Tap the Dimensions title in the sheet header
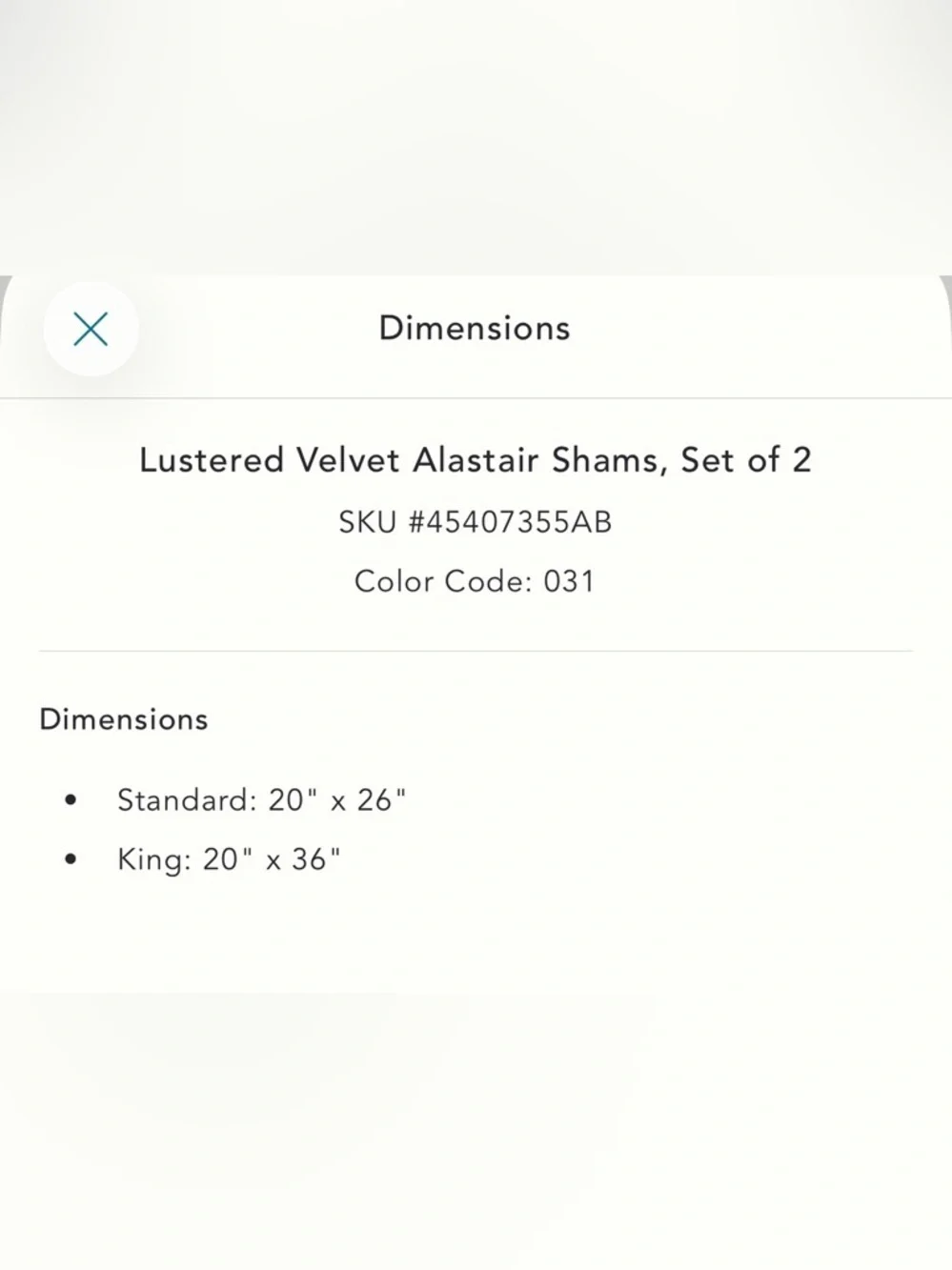 [x=475, y=328]
